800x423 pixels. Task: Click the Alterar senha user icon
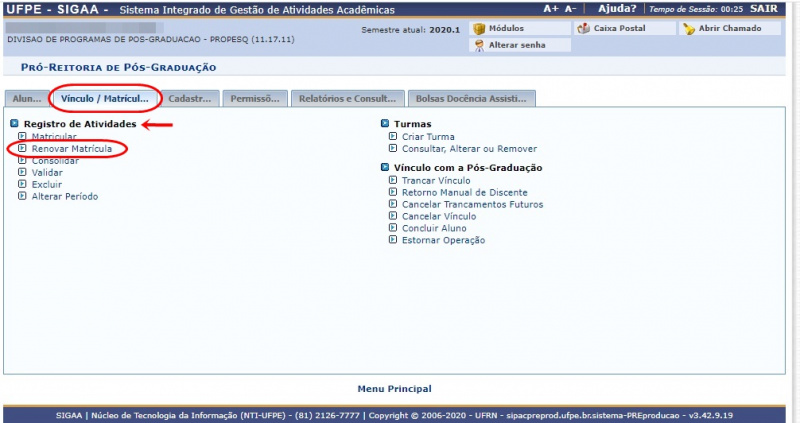[x=479, y=45]
